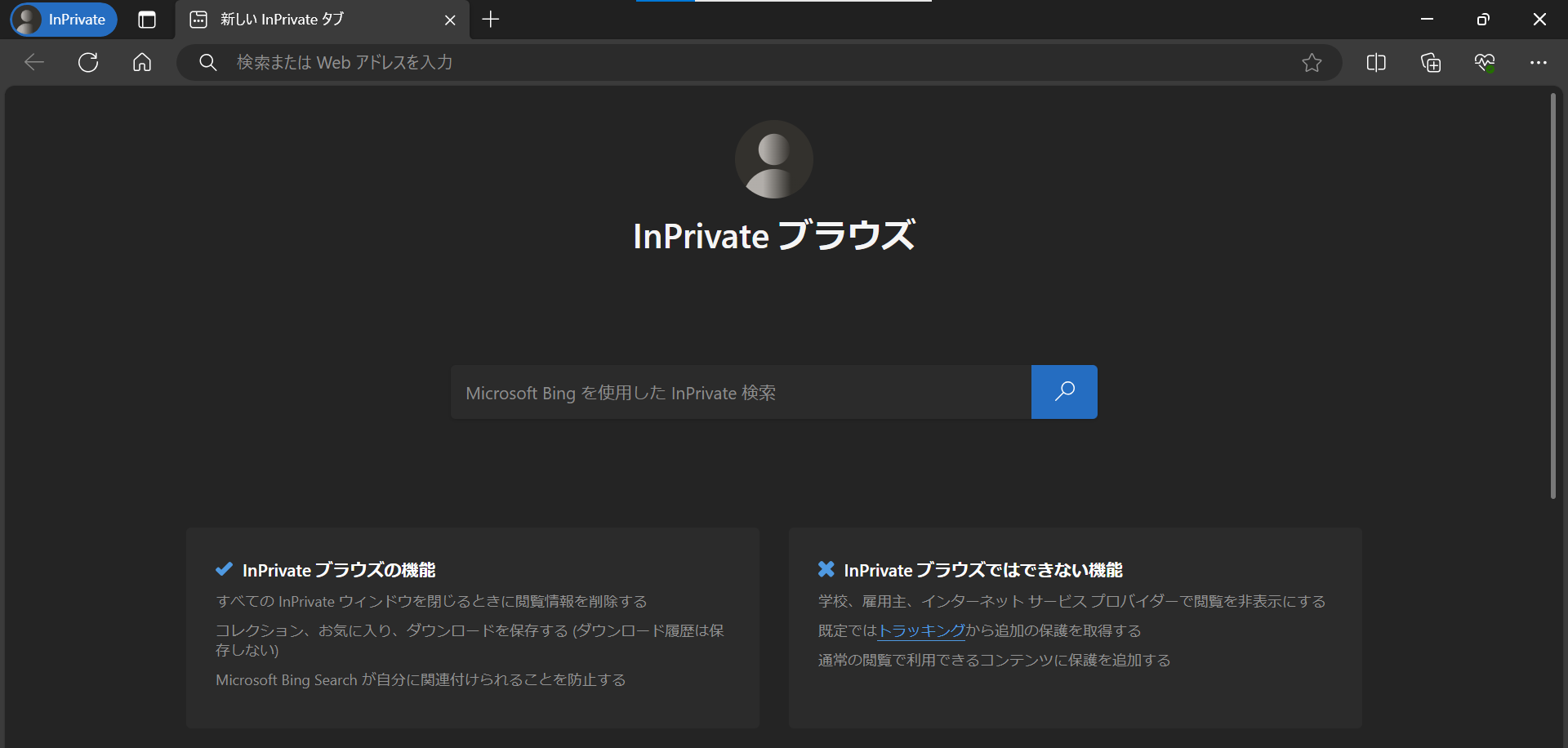Click the address bar search magnifier icon
The width and height of the screenshot is (1568, 748).
(208, 62)
